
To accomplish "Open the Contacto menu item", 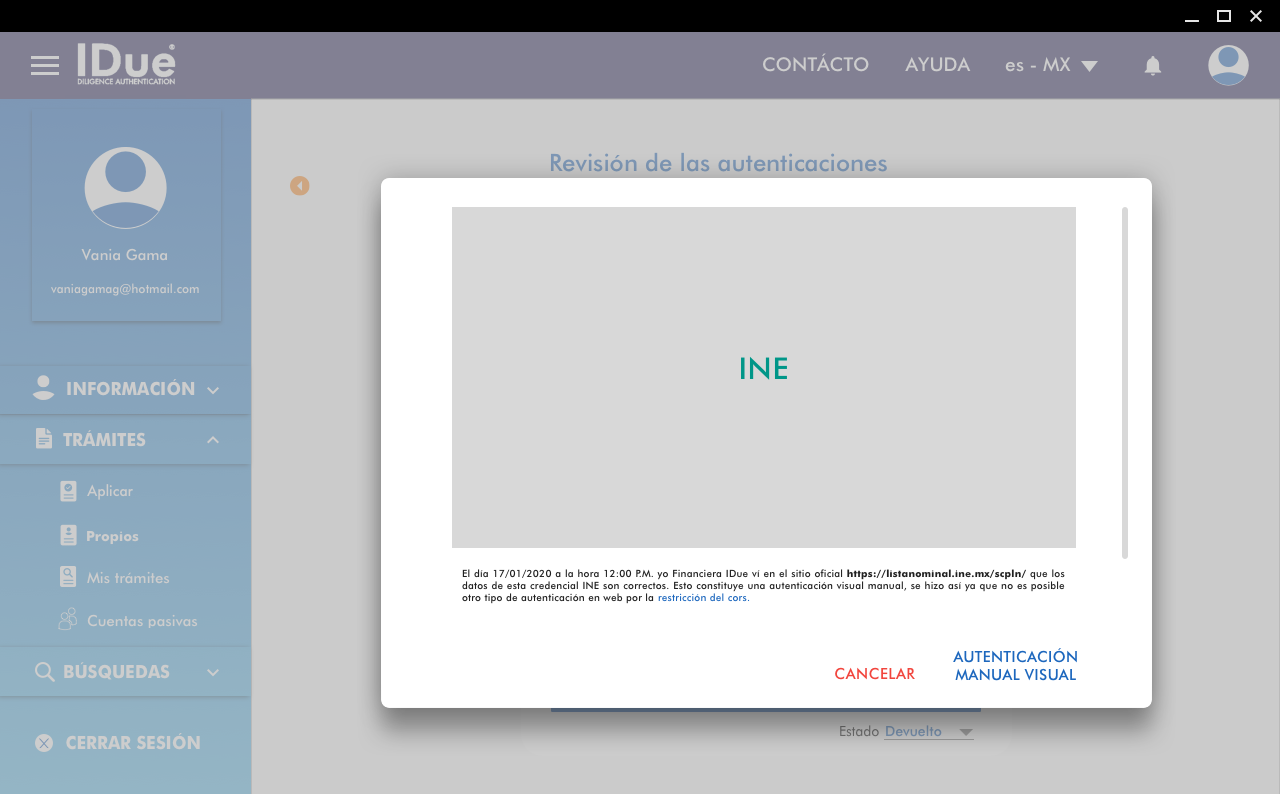I will pos(815,65).
